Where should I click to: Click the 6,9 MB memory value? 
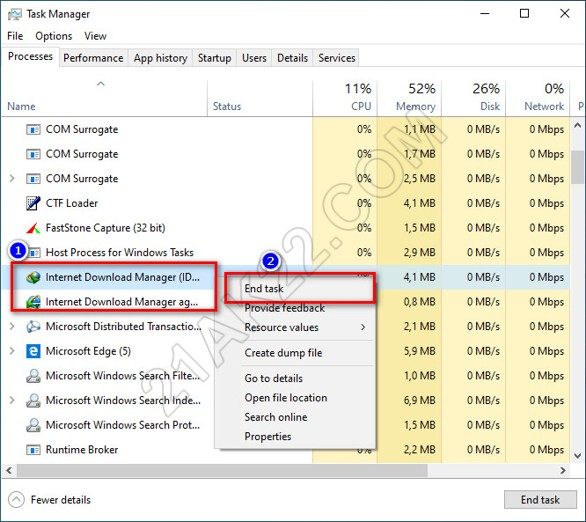tap(420, 401)
